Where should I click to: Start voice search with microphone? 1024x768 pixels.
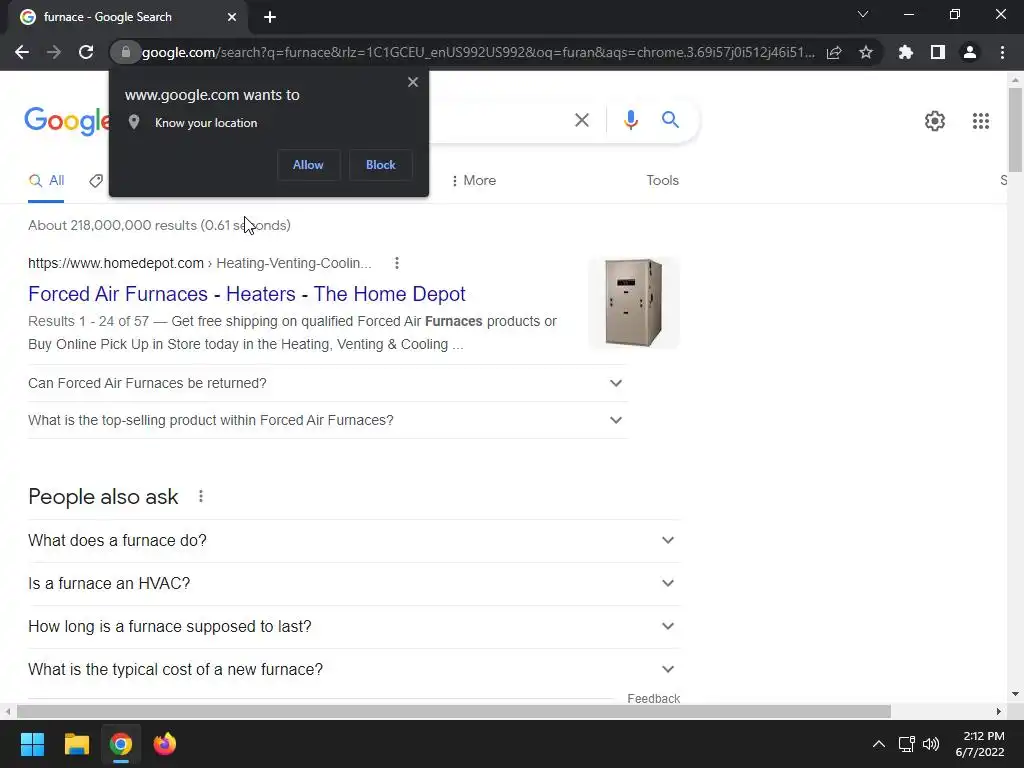point(630,120)
